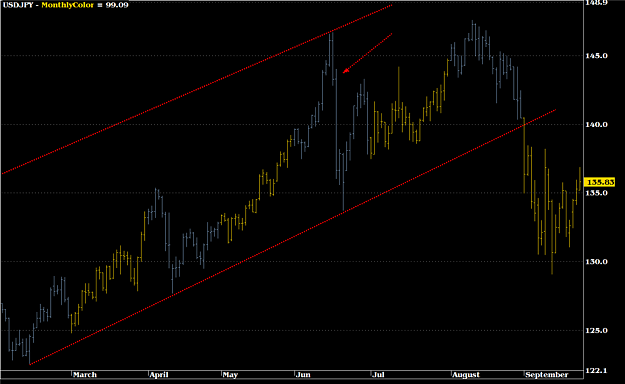Image resolution: width=625 pixels, height=384 pixels.
Task: Click the USDJPY symbol label
Action: click(18, 5)
